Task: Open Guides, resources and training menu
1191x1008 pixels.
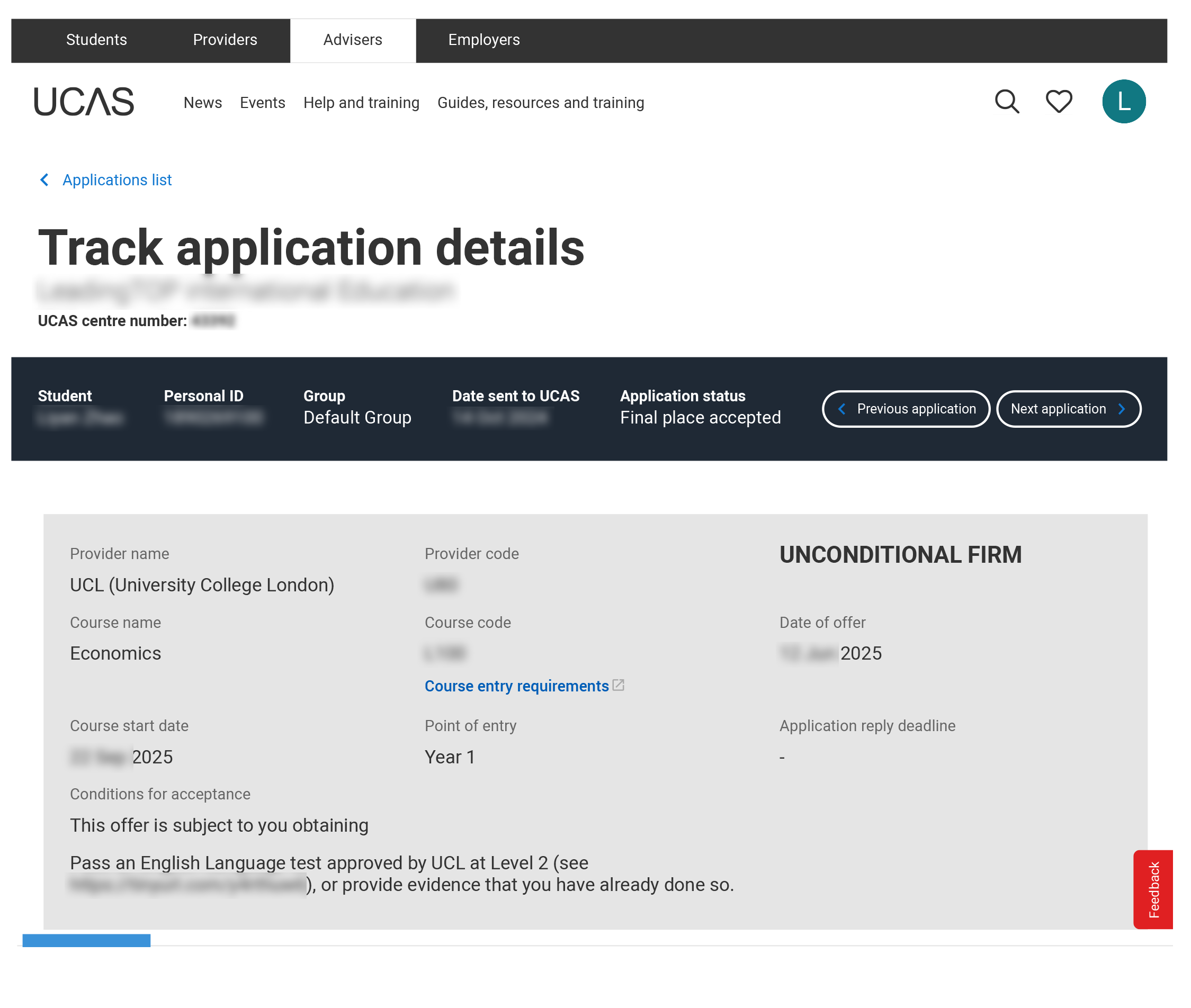Action: pos(540,103)
